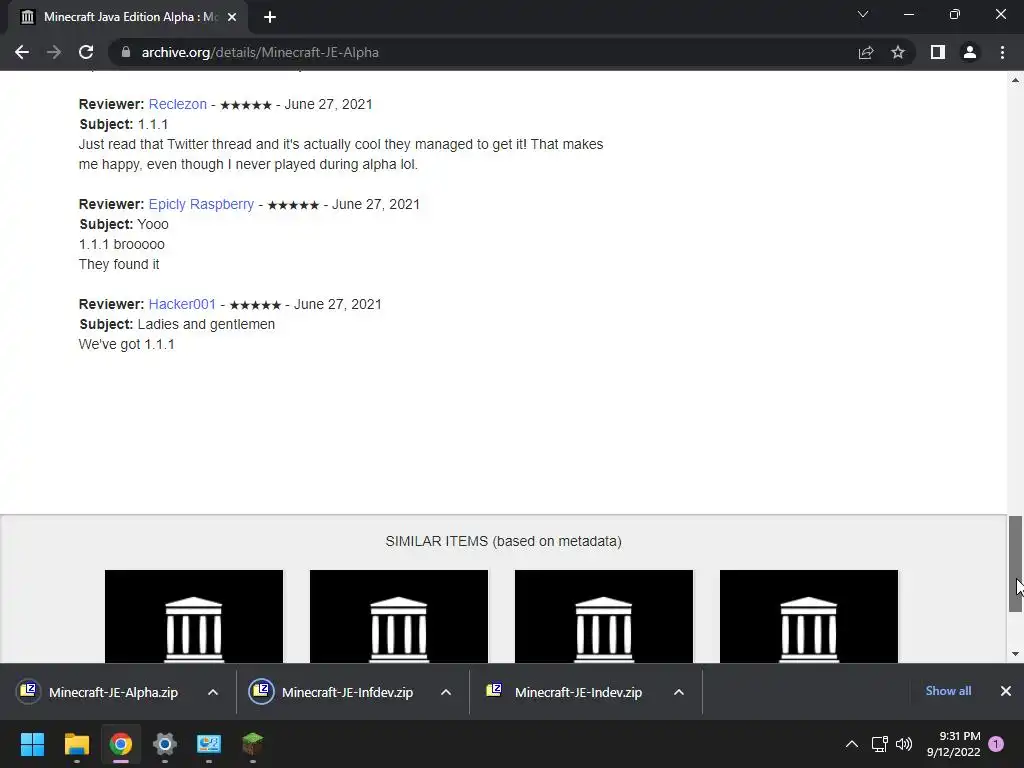Bookmark this page with the star icon
Screen dimensions: 1024x768
(898, 52)
